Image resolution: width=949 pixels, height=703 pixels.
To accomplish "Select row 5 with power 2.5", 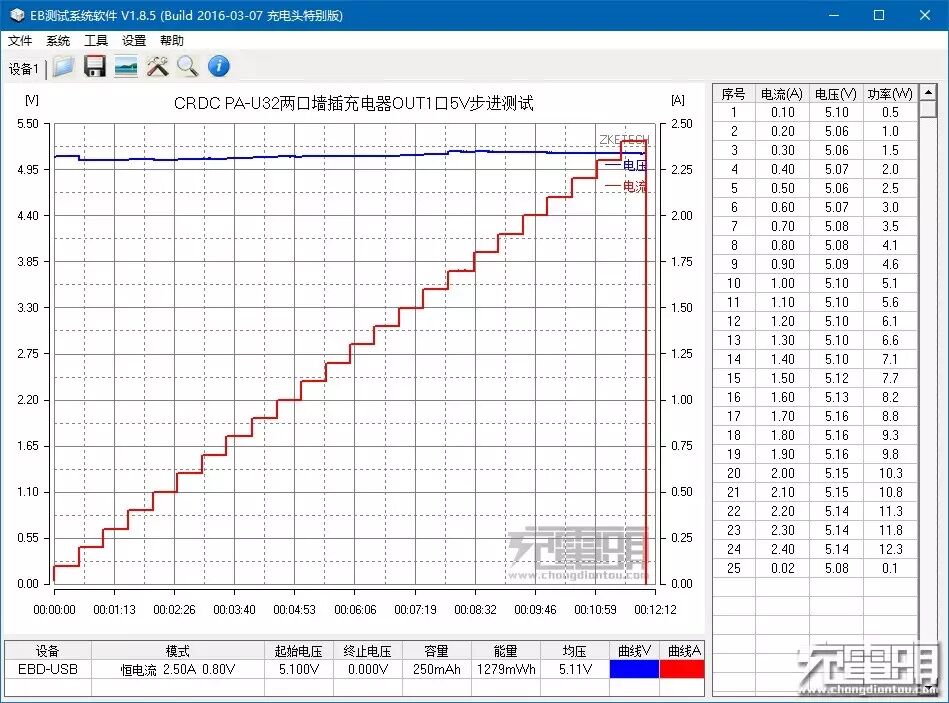I will (815, 188).
